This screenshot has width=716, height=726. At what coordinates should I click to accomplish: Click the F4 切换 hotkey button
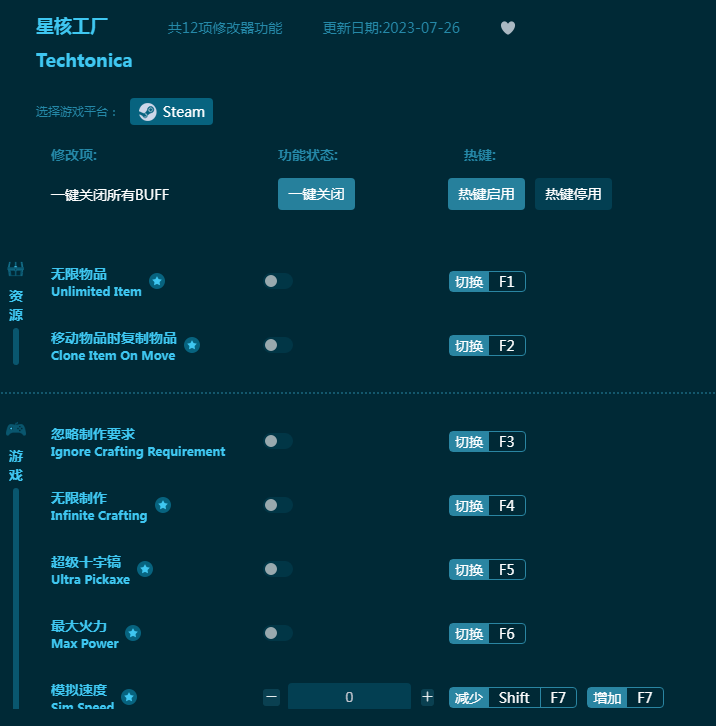487,506
